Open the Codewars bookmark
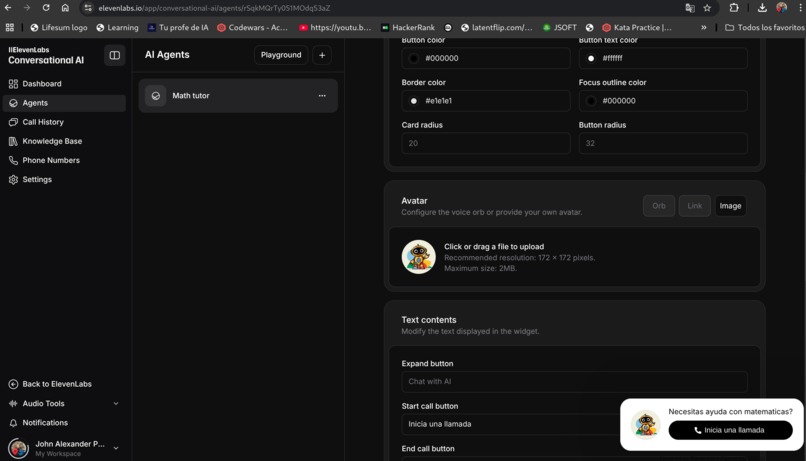806x461 pixels. [x=252, y=27]
